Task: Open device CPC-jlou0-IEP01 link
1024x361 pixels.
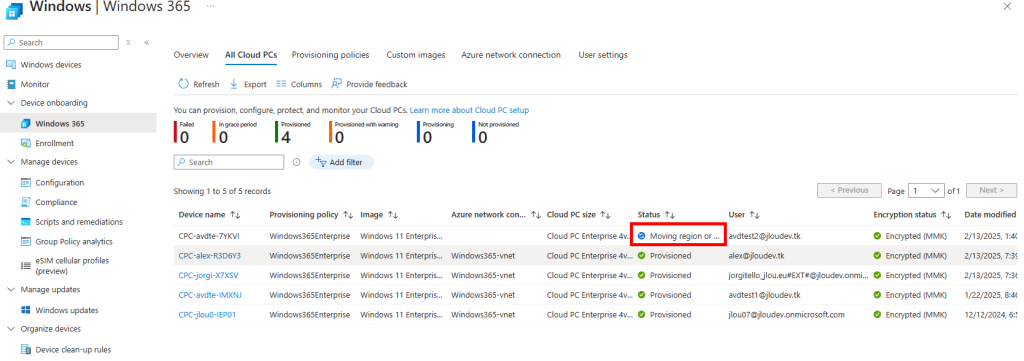Action: (x=207, y=315)
